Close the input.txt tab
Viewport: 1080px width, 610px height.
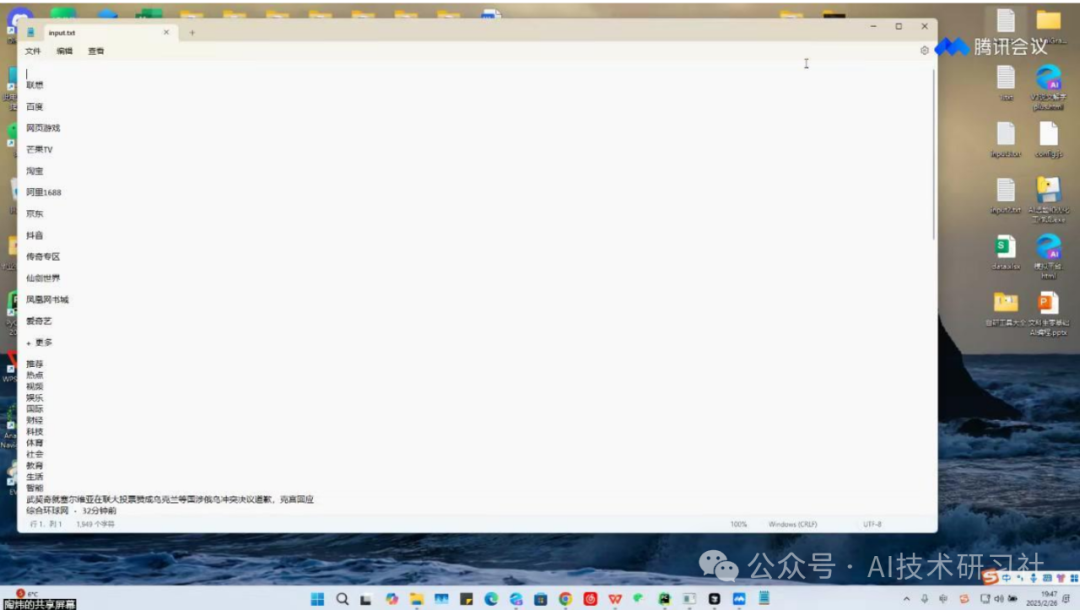[x=166, y=32]
